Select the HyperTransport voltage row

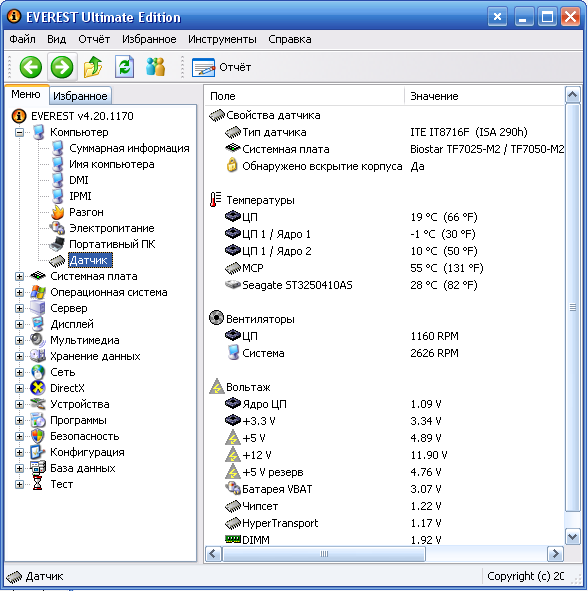(x=384, y=523)
